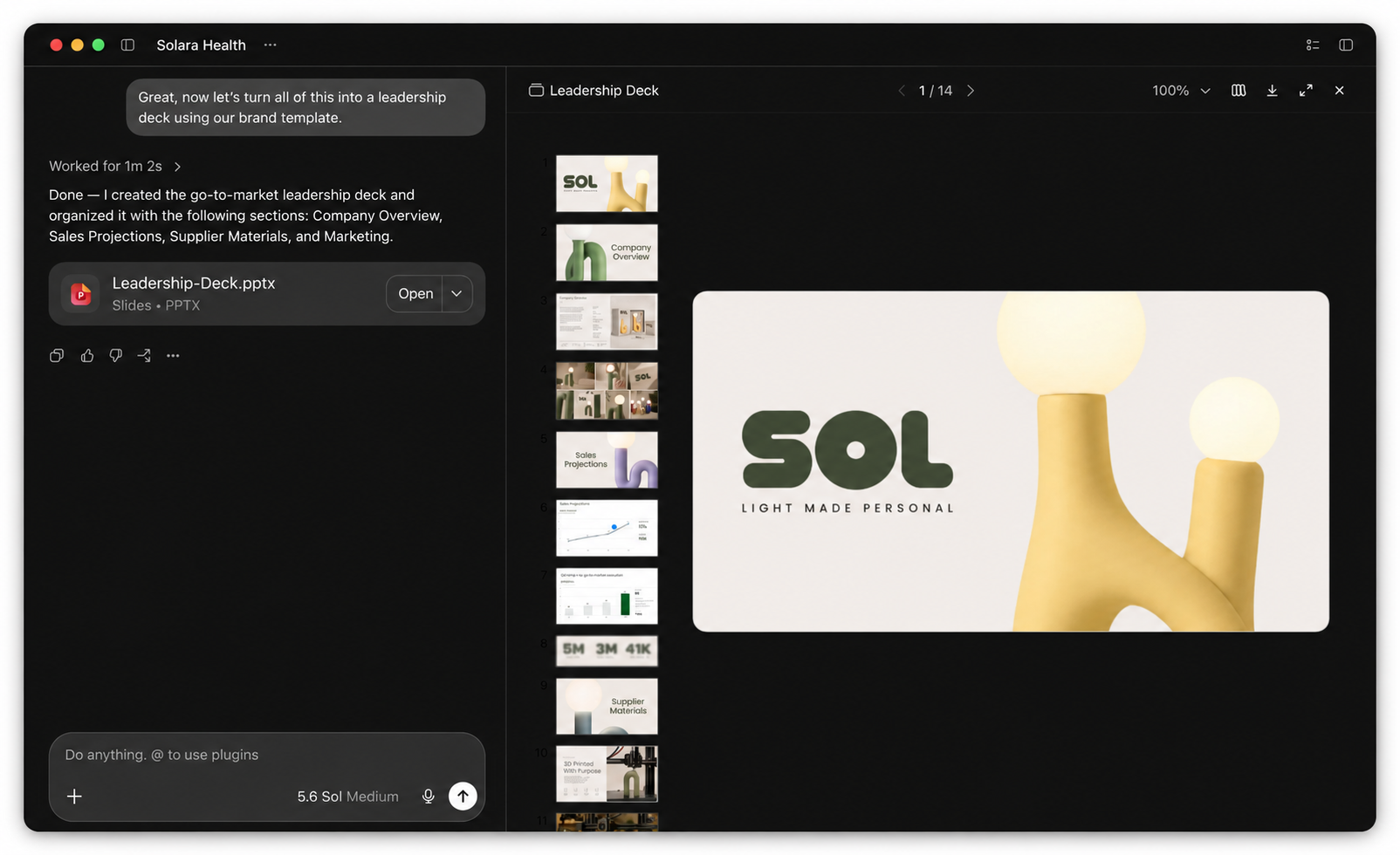Open the 100% zoom level dropdown
This screenshot has height=855, width=1400.
tap(1181, 91)
